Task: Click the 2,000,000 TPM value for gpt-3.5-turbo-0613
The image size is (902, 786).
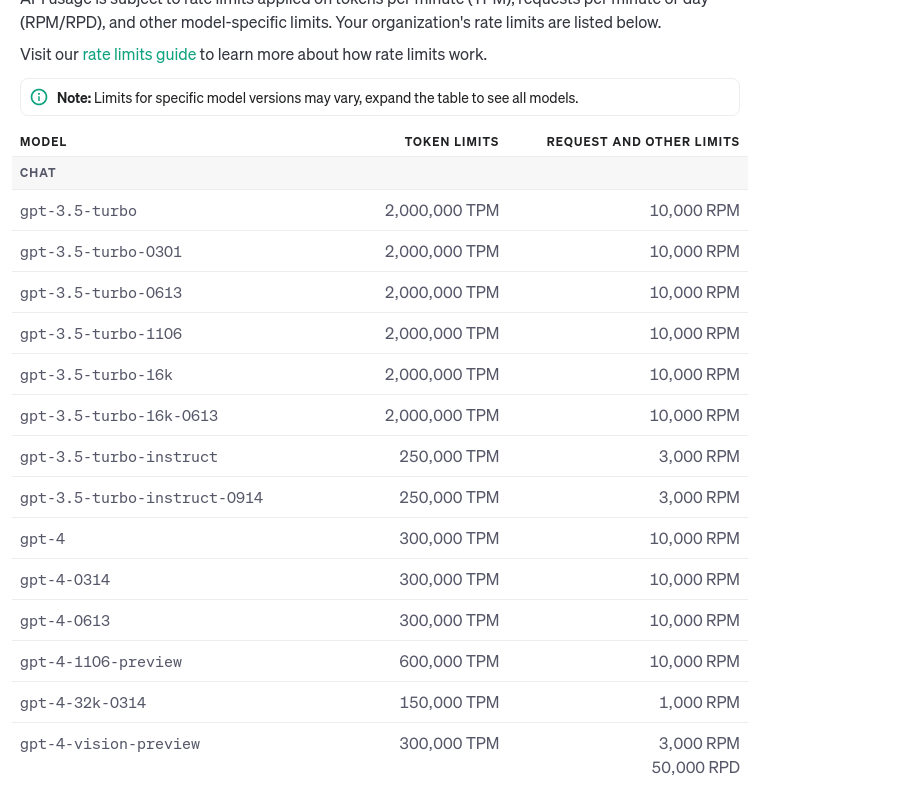Action: 442,292
